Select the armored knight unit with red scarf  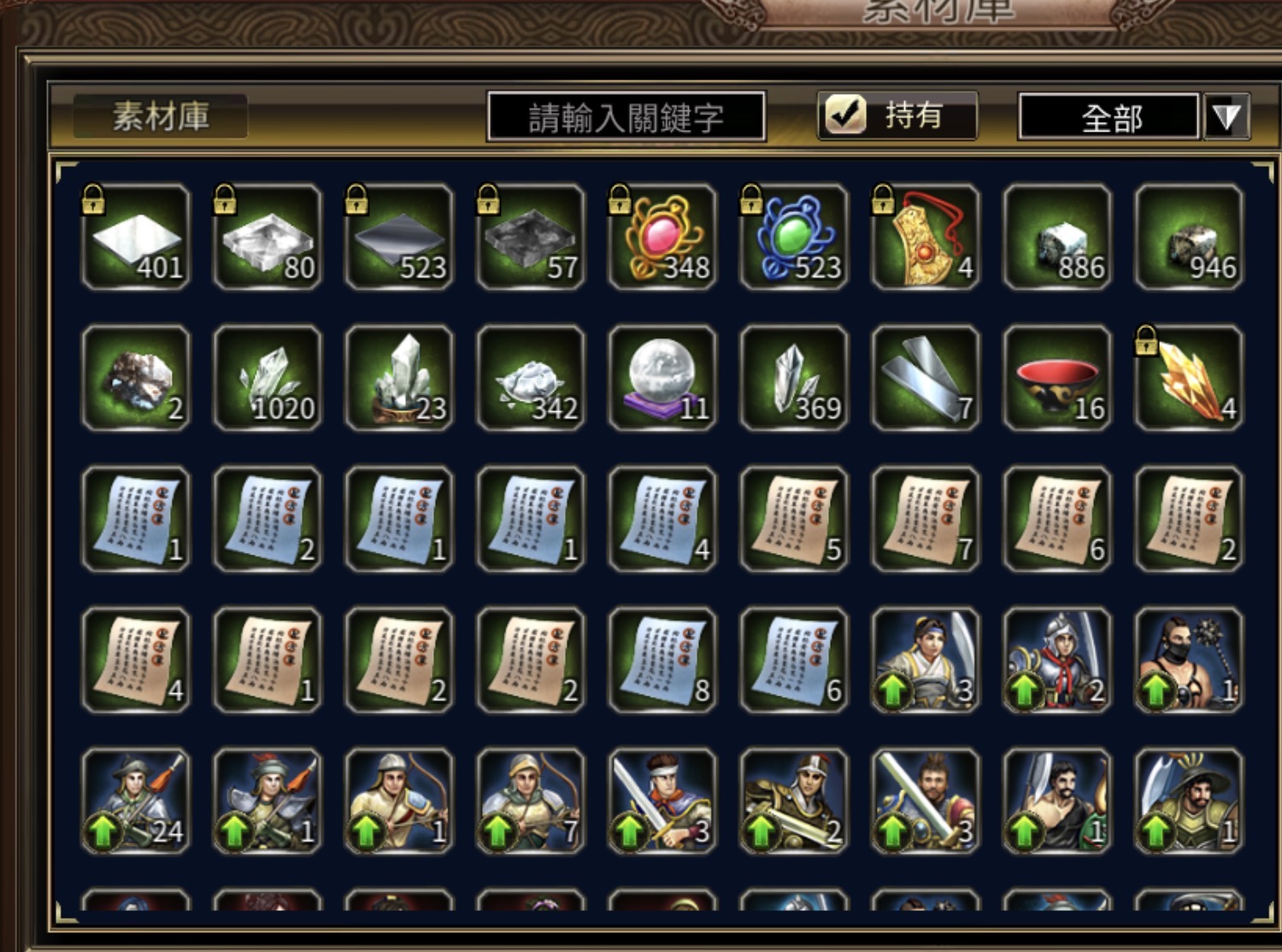point(1057,660)
